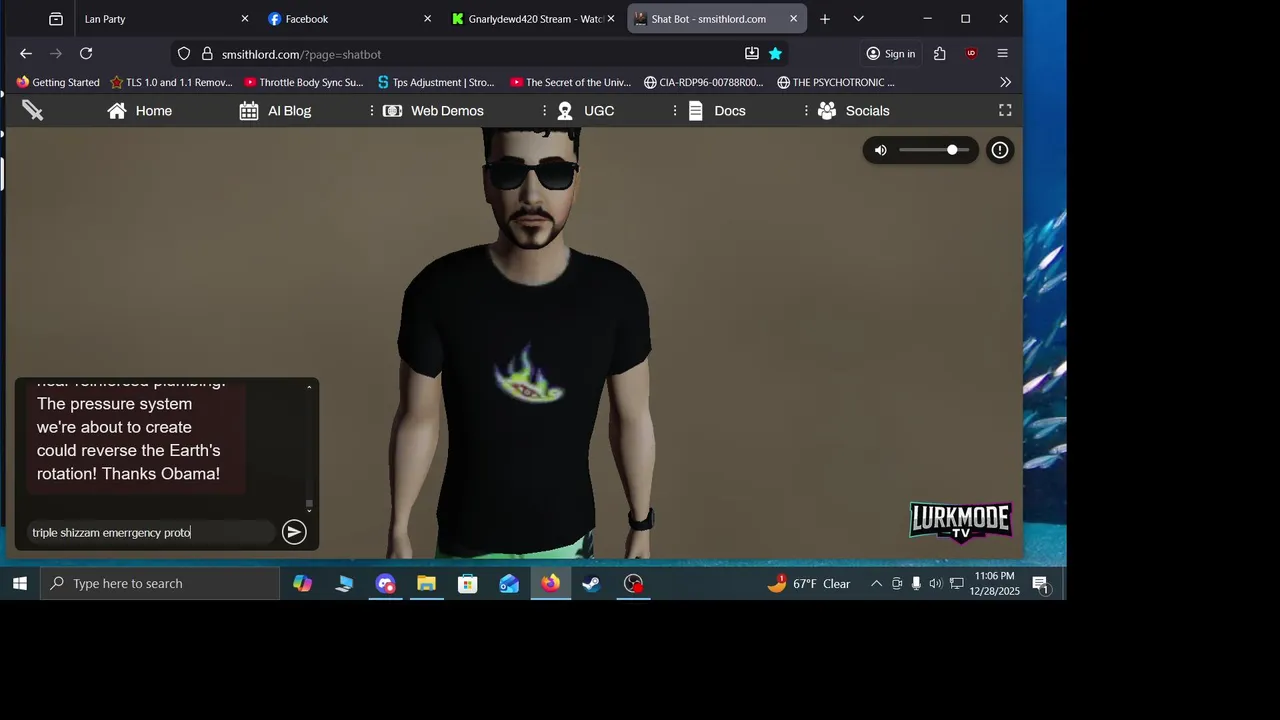Click the site logo sword icon
1280x720 pixels.
(33, 111)
